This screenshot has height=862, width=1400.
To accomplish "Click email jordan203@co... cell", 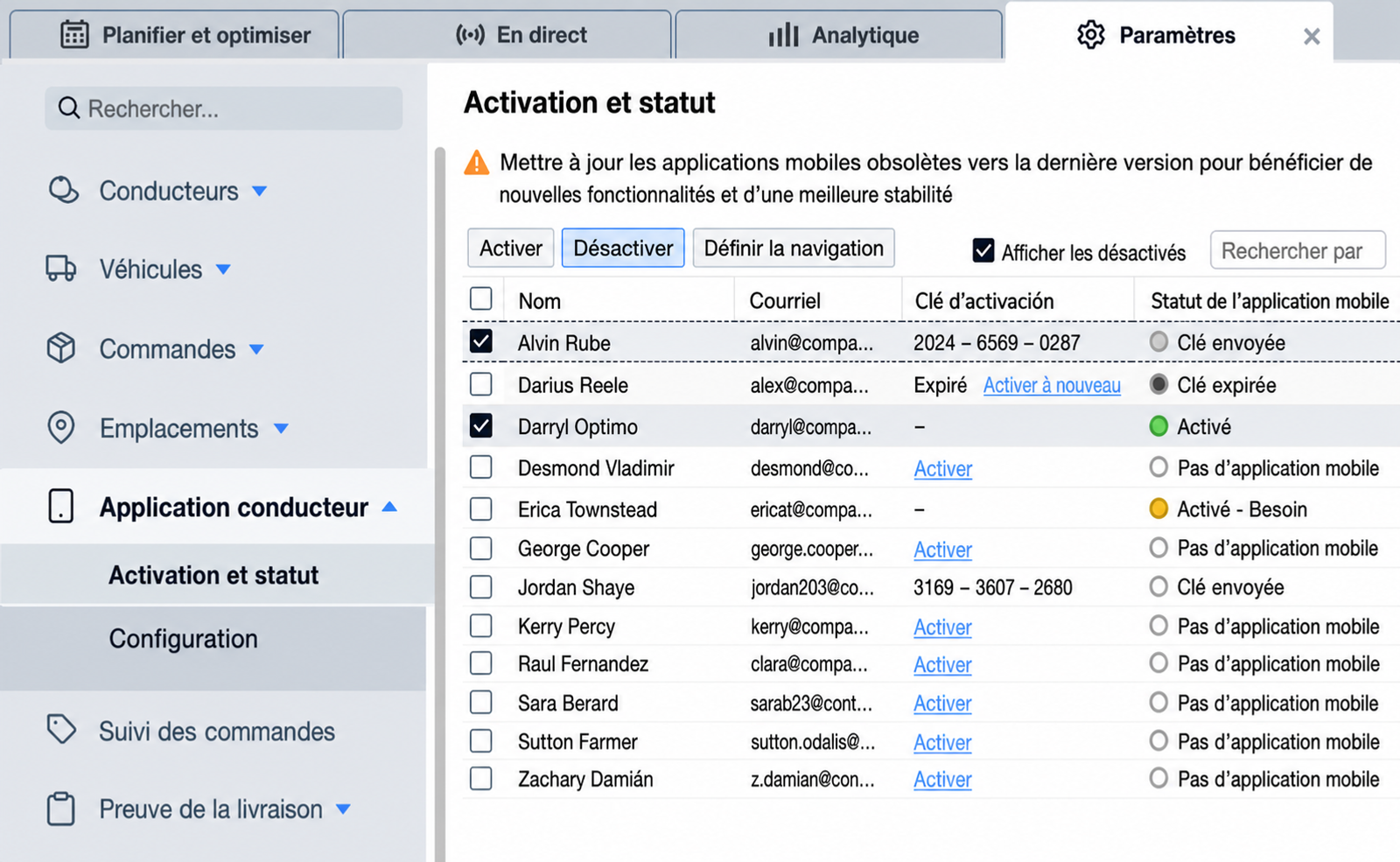I will pos(812,587).
